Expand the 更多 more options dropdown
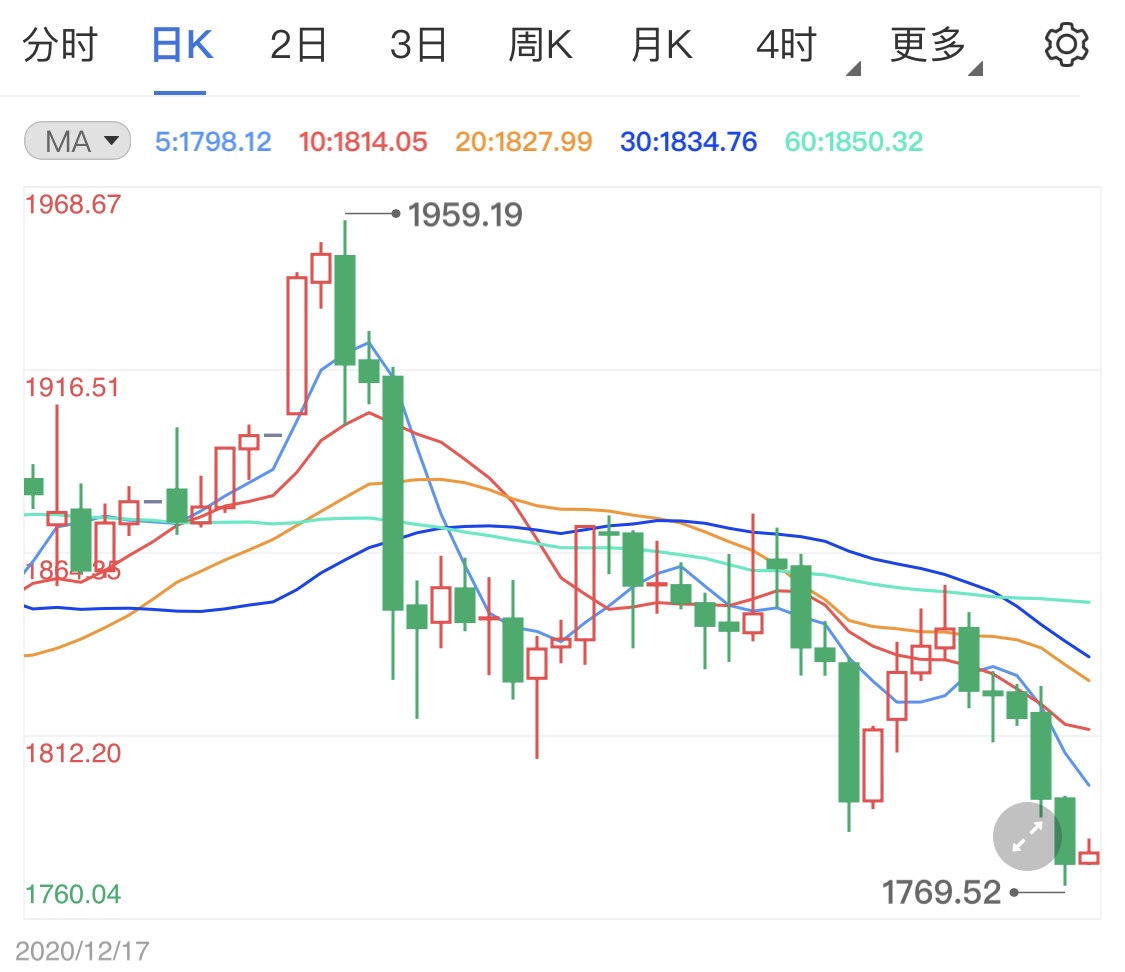 pos(936,48)
